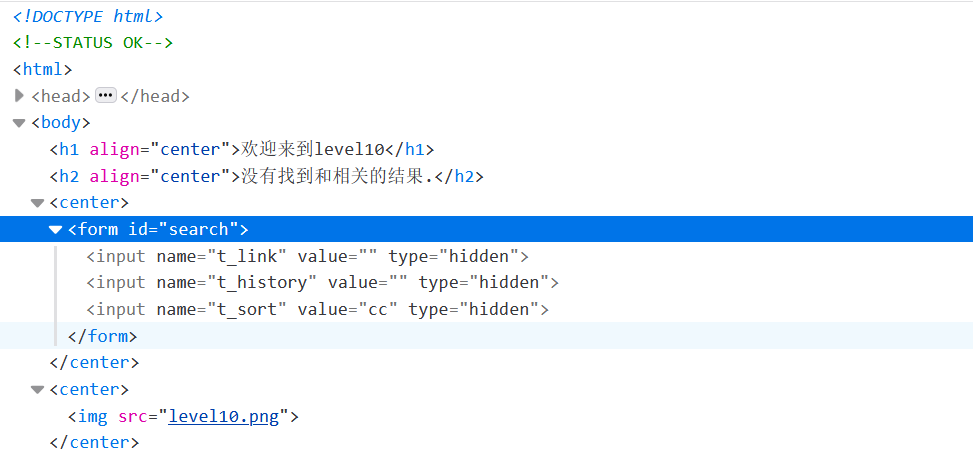Collapse the body element

(19, 123)
